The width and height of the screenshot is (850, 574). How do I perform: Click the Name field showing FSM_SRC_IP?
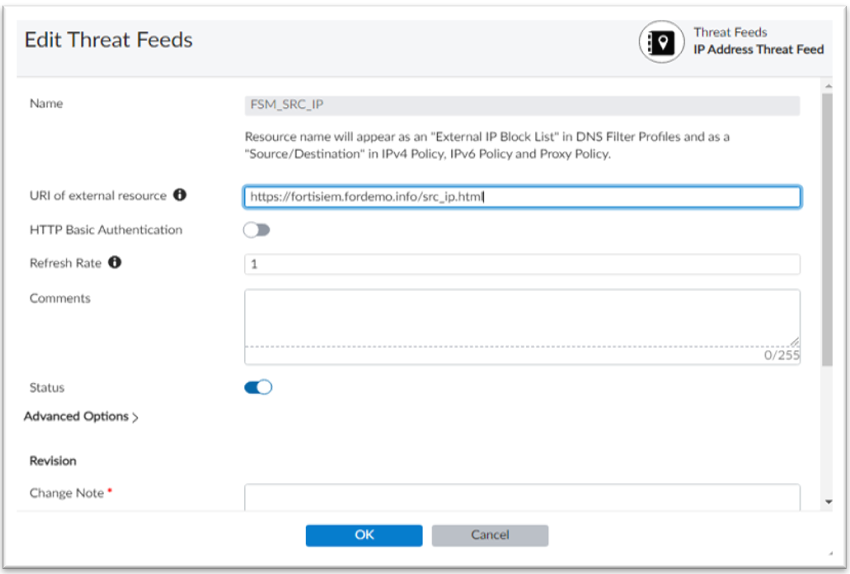(x=522, y=104)
